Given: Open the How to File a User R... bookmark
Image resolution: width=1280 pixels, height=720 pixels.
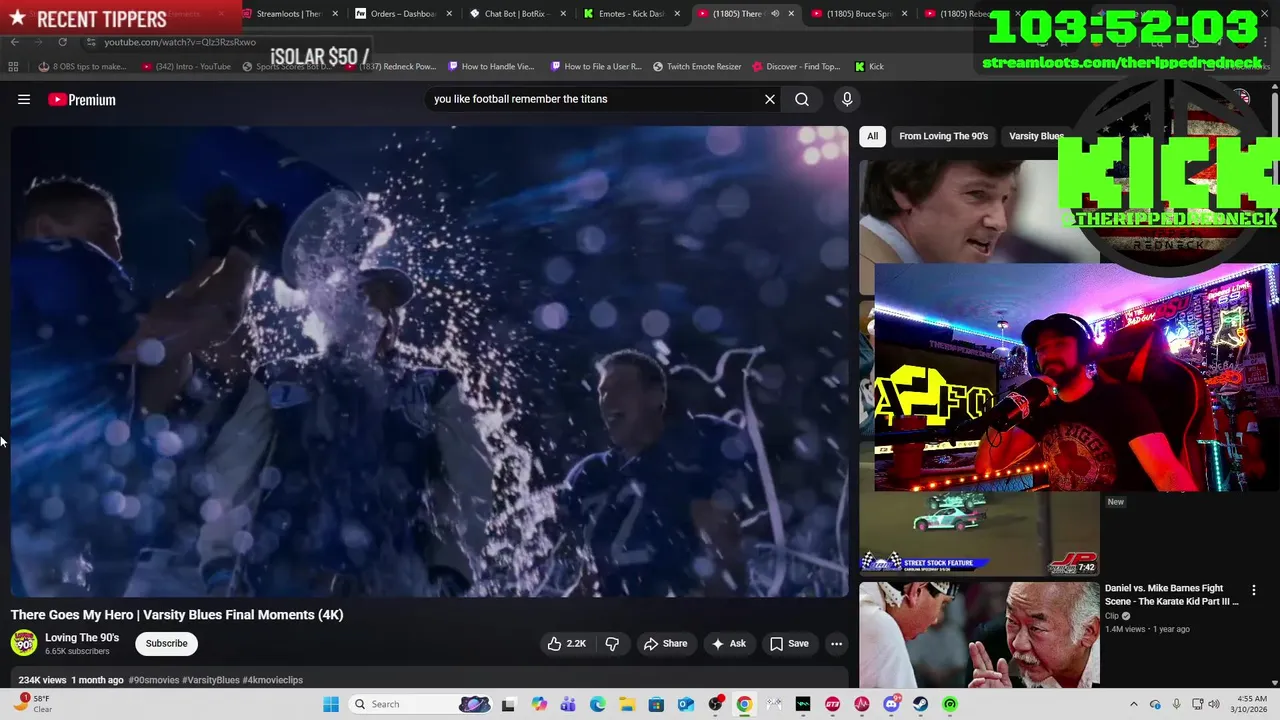Looking at the screenshot, I should point(597,67).
